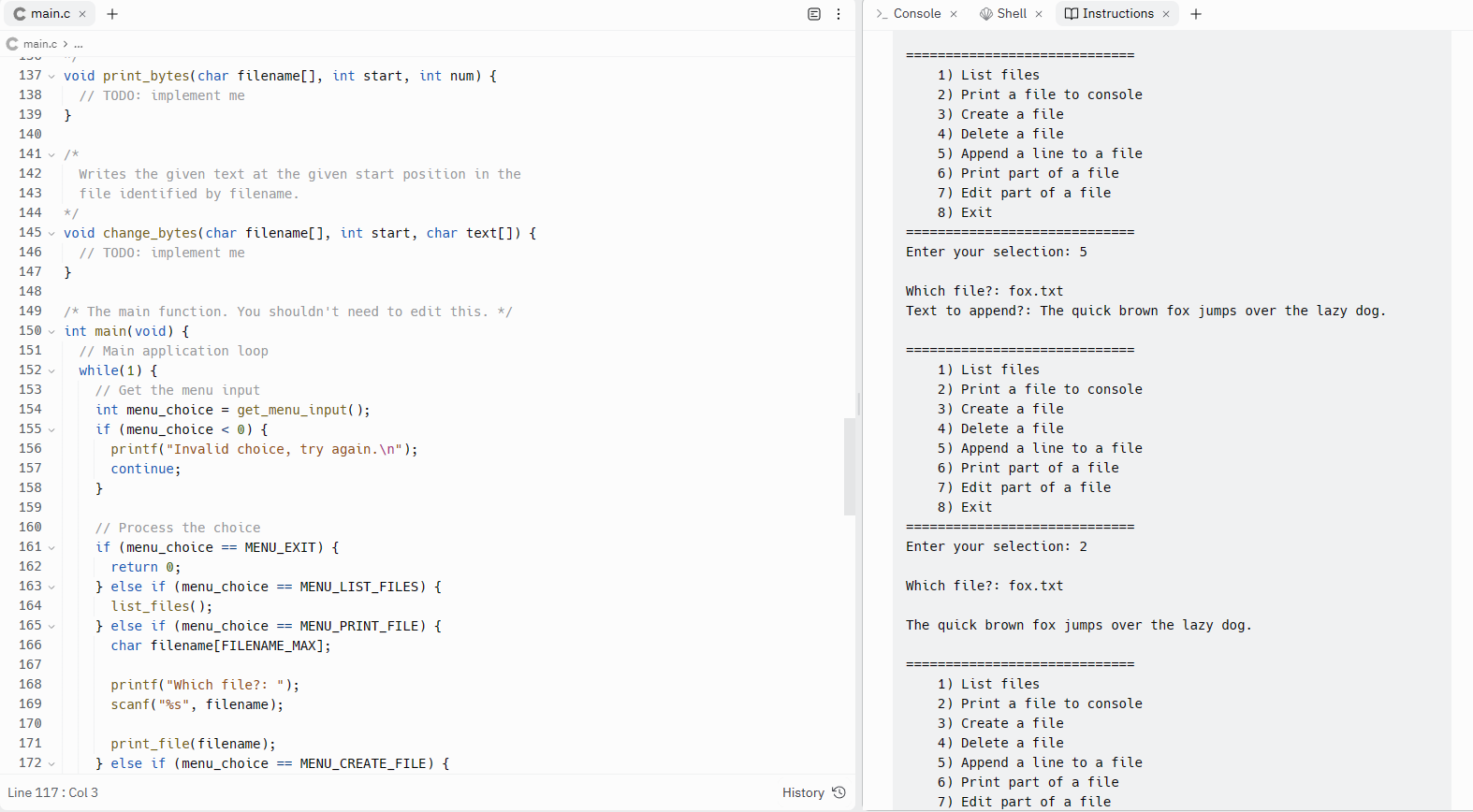Click the 'Writes the given text' comment line

(300, 174)
